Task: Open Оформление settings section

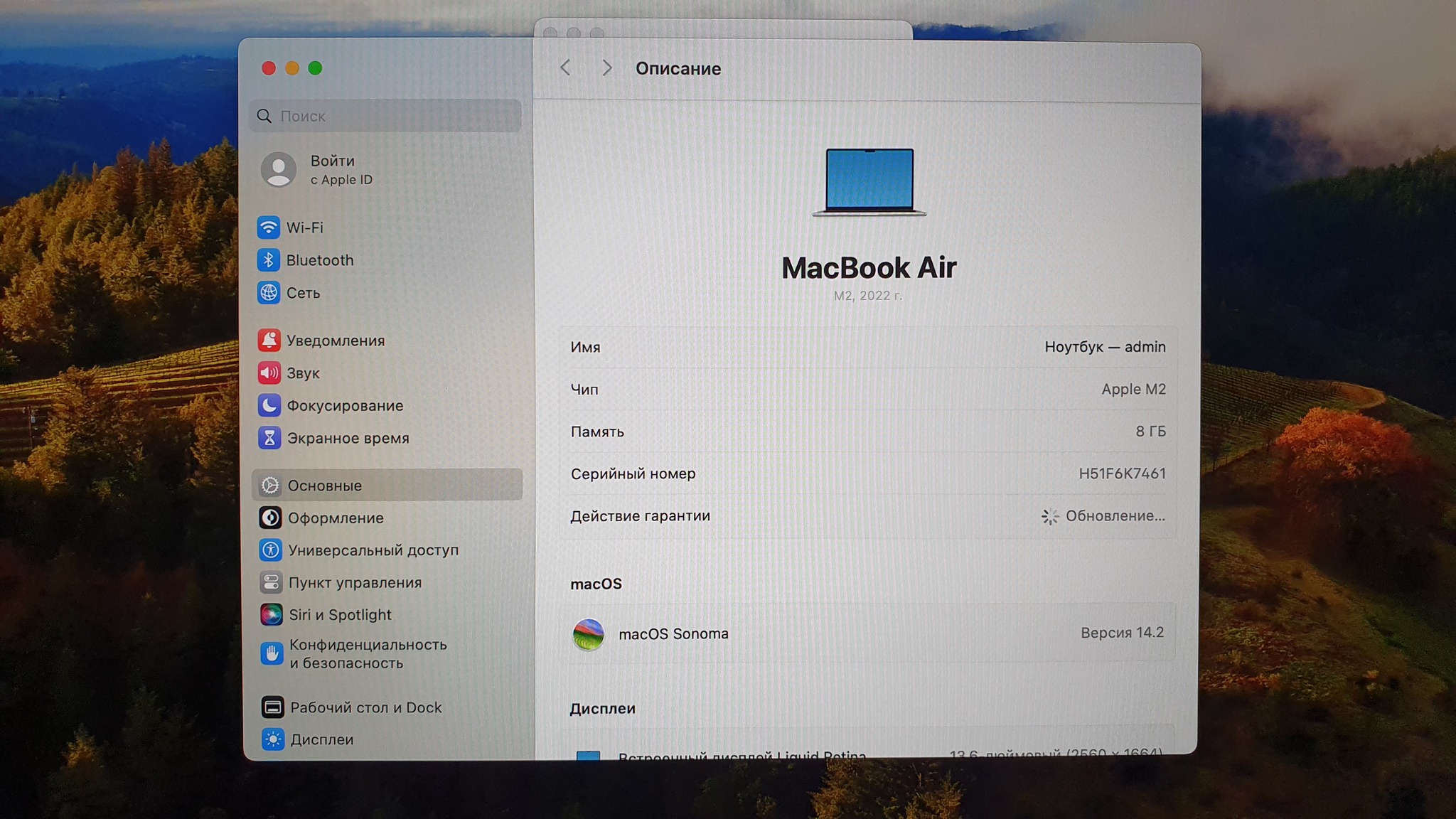Action: 336,518
